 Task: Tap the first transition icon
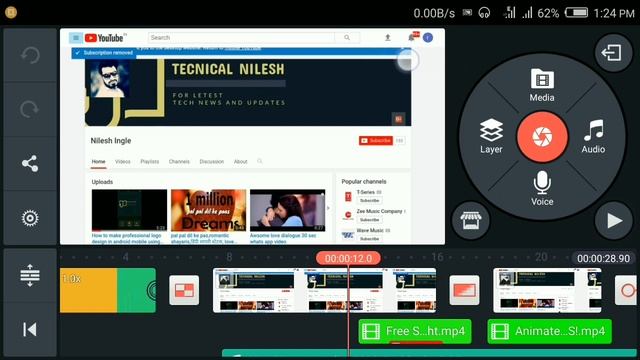point(184,290)
